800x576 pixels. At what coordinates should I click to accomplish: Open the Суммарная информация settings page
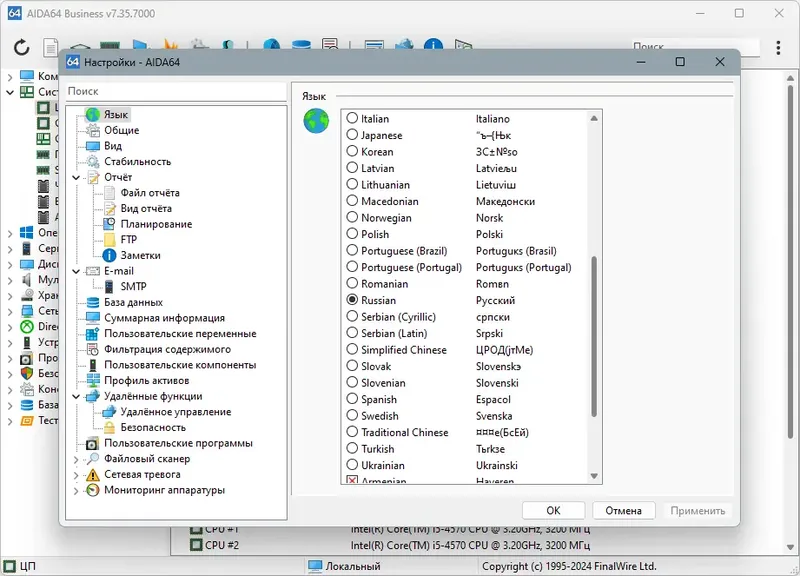pyautogui.click(x=164, y=318)
